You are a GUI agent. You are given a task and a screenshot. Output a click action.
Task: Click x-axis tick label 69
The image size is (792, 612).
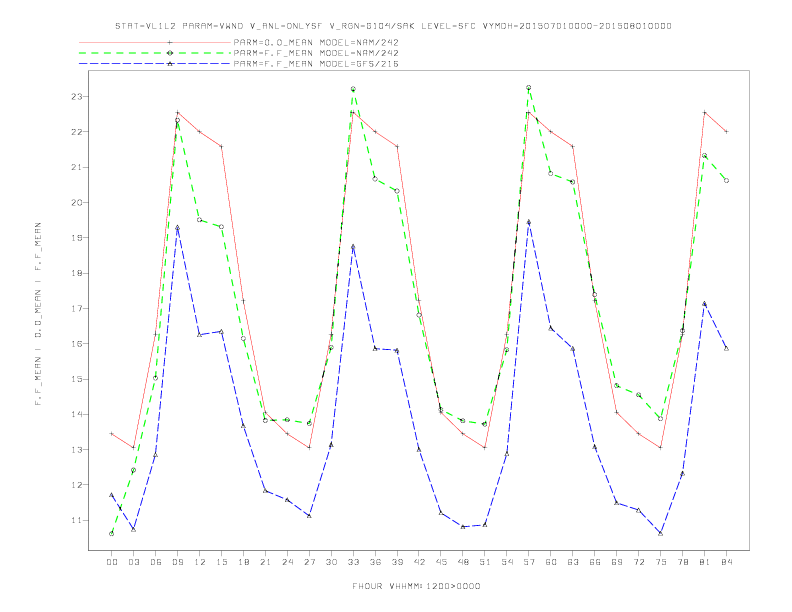(x=617, y=562)
